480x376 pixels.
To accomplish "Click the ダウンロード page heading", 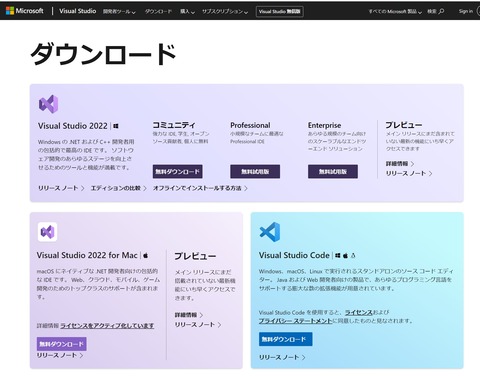I will tap(103, 54).
